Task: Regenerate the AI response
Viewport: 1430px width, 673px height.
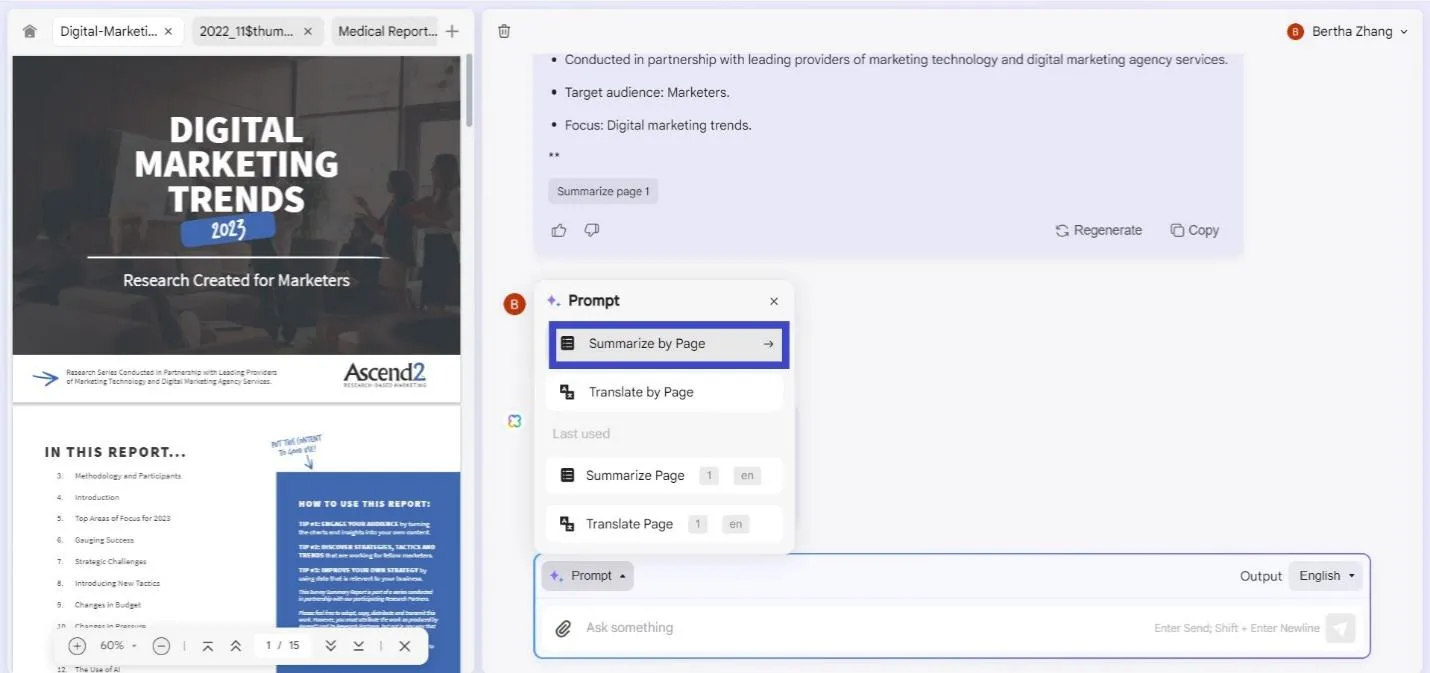Action: pyautogui.click(x=1098, y=230)
